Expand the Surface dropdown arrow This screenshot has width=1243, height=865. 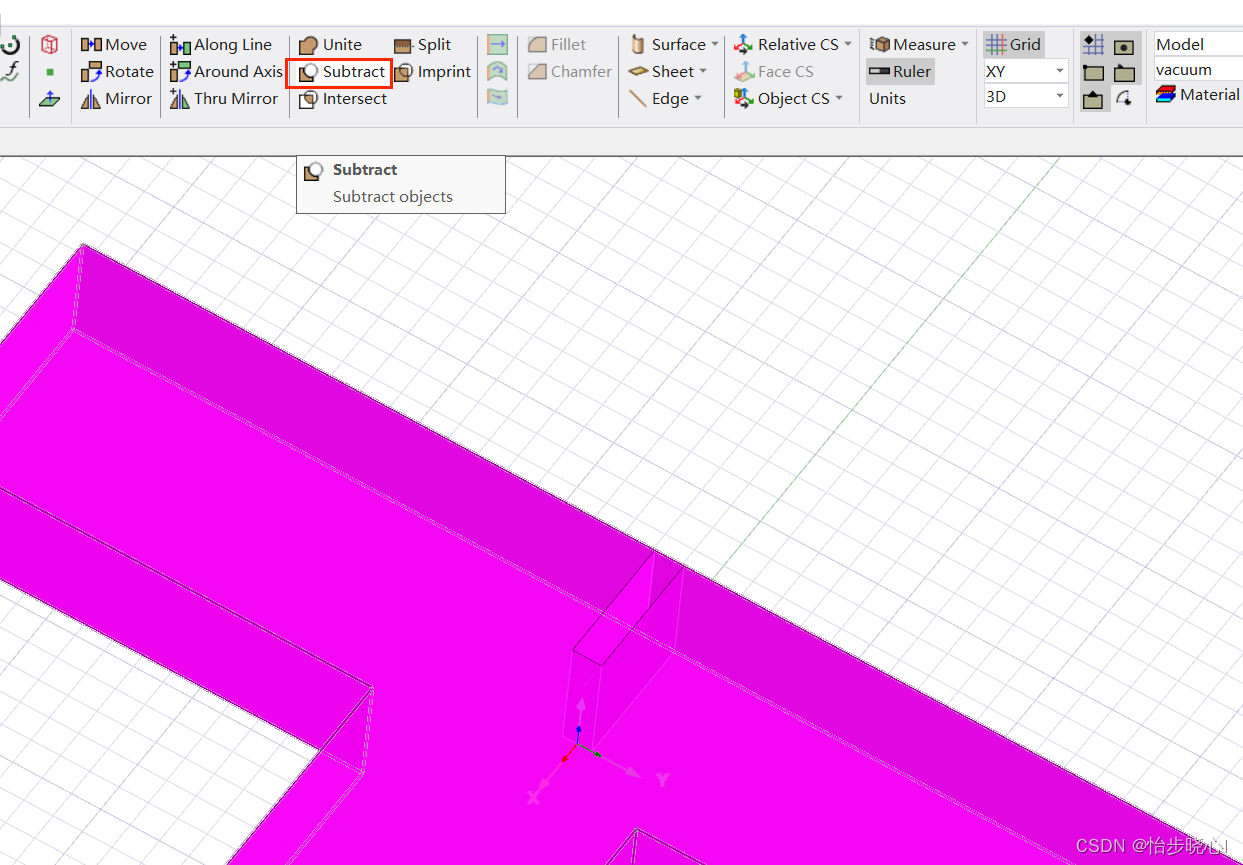pyautogui.click(x=715, y=45)
